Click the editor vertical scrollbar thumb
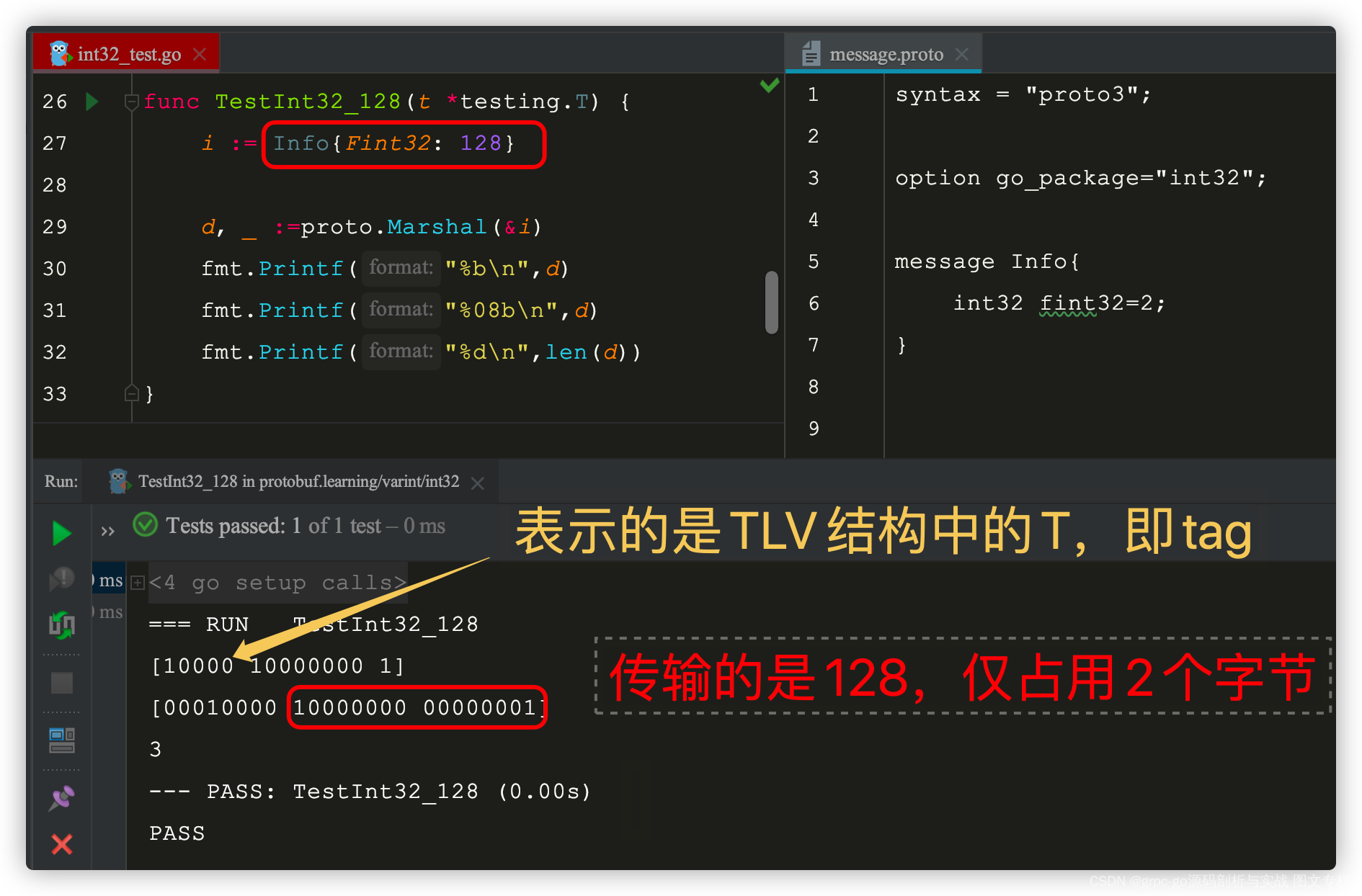This screenshot has height=896, width=1362. pyautogui.click(x=771, y=302)
